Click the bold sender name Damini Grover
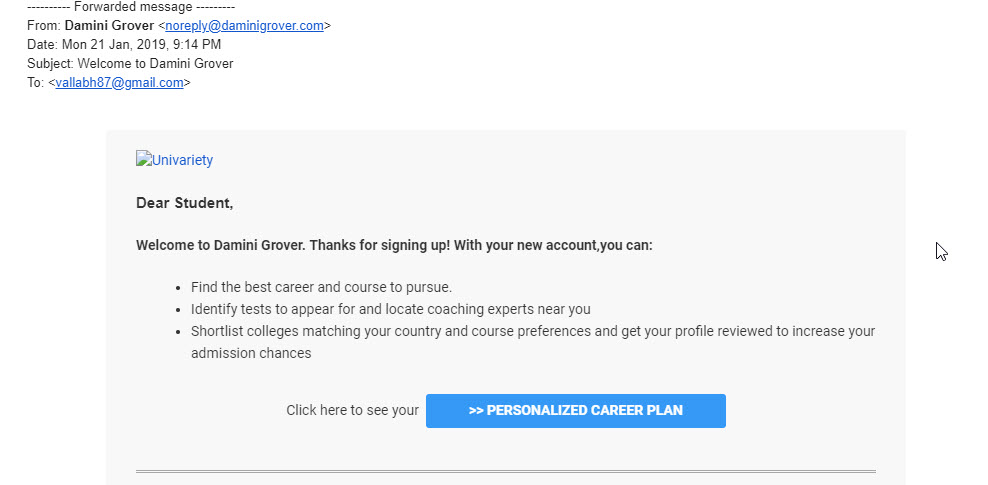This screenshot has width=988, height=485. [x=109, y=26]
